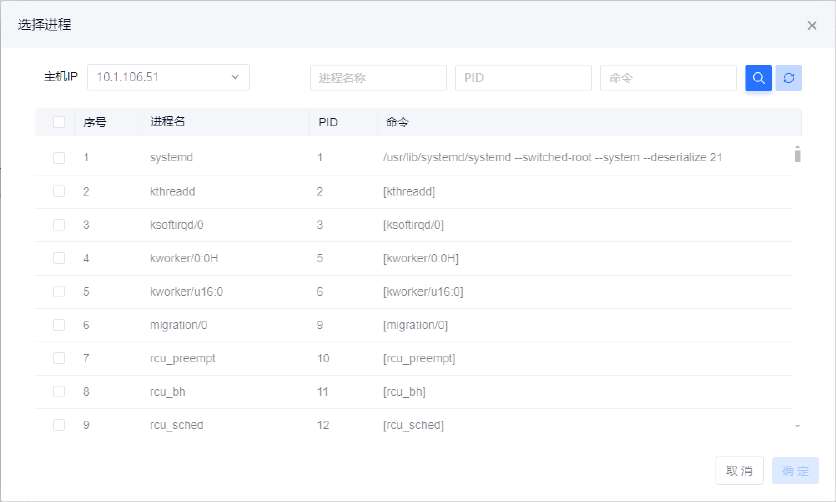
Task: Select checkbox for kthreadd process
Action: [59, 191]
